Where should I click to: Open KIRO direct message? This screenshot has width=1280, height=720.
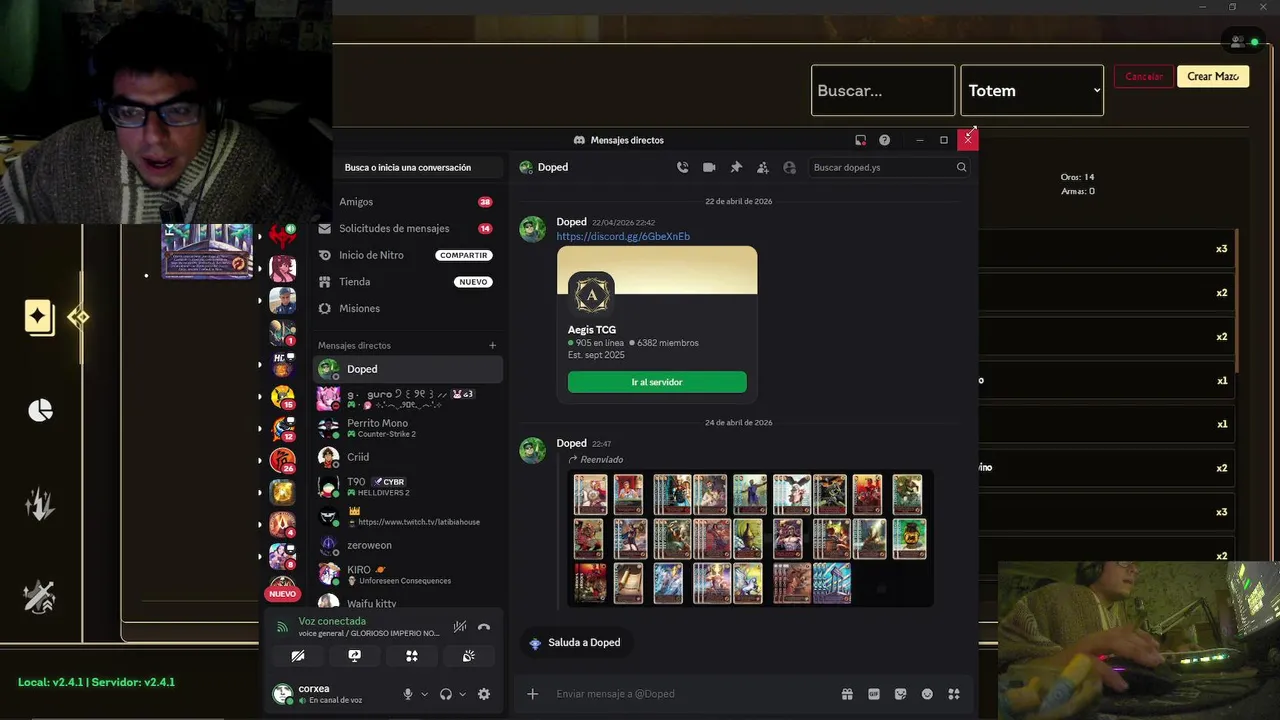pos(407,575)
